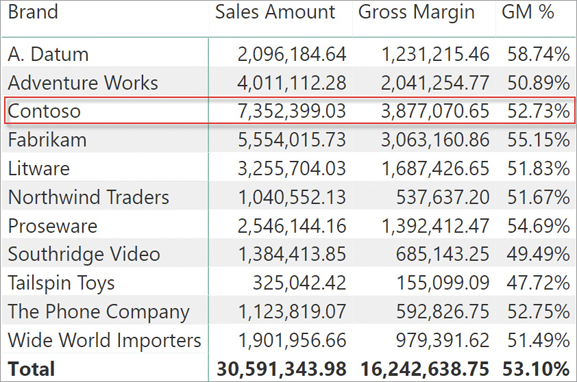Screen dimensions: 577x382
Task: Click GM % value 55.15%
Action: (539, 140)
